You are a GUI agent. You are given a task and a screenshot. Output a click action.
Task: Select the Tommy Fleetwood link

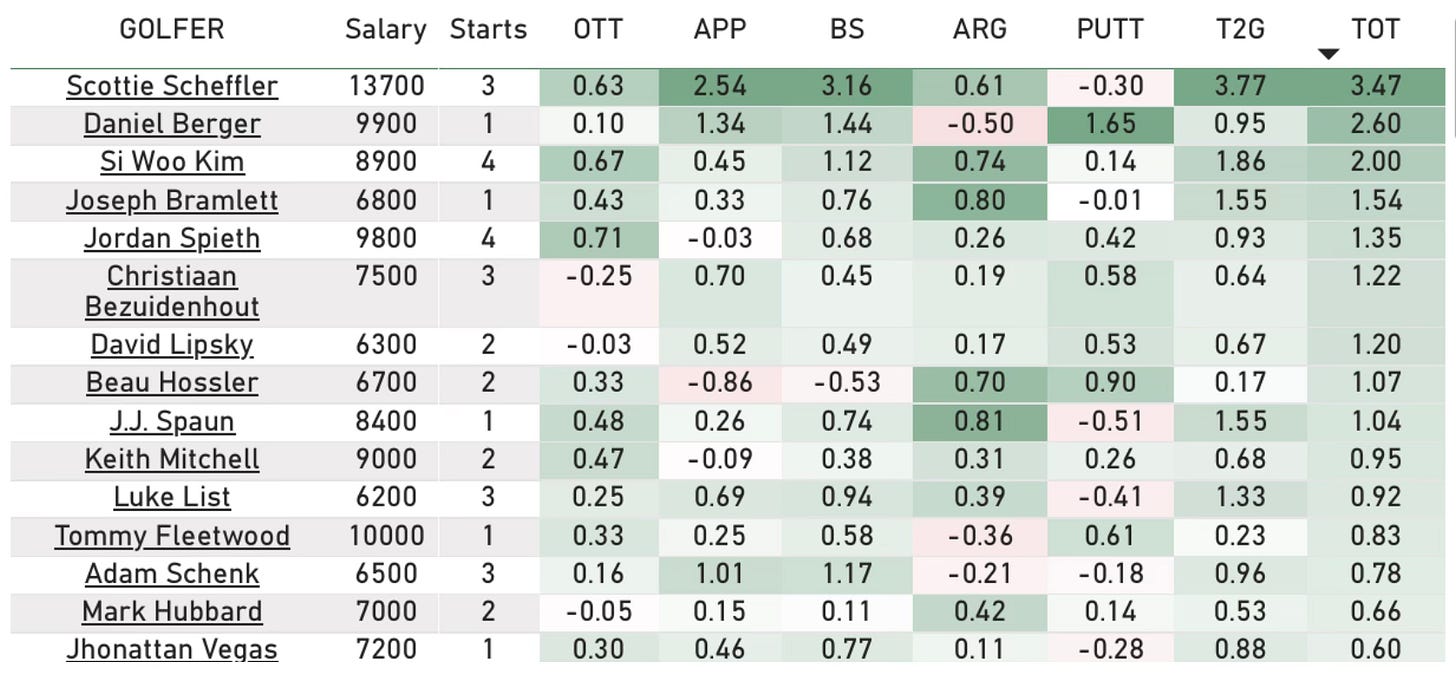(172, 536)
